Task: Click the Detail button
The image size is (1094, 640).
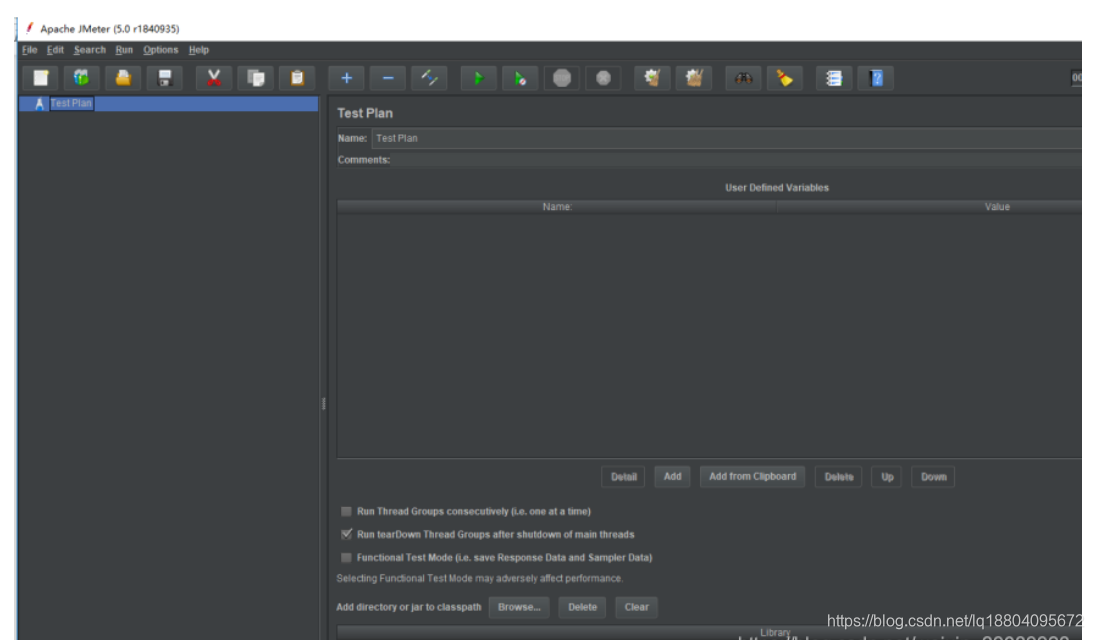Action: pos(624,477)
